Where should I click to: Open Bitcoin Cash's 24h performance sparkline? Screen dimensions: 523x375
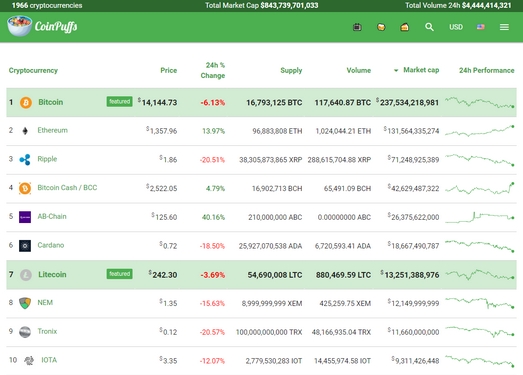click(x=480, y=188)
